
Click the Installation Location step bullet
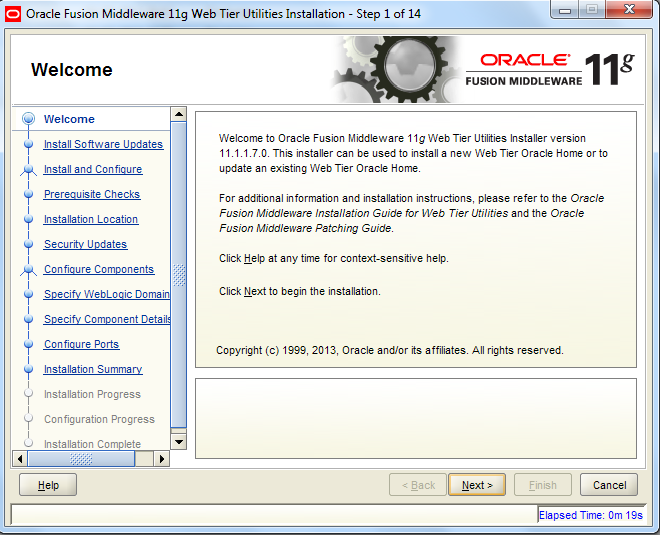[x=29, y=219]
